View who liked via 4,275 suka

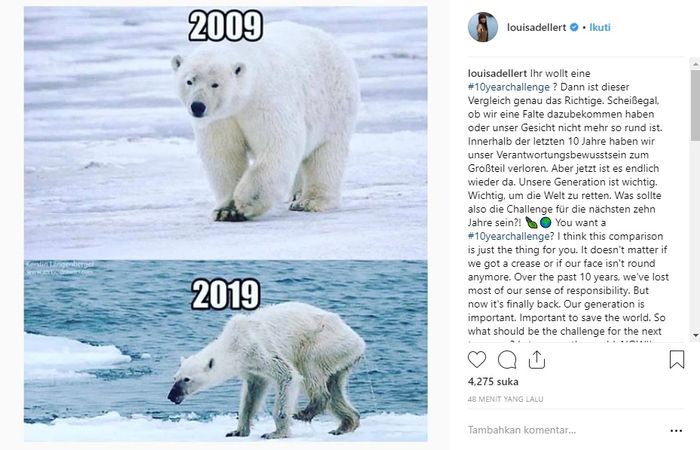pyautogui.click(x=493, y=380)
